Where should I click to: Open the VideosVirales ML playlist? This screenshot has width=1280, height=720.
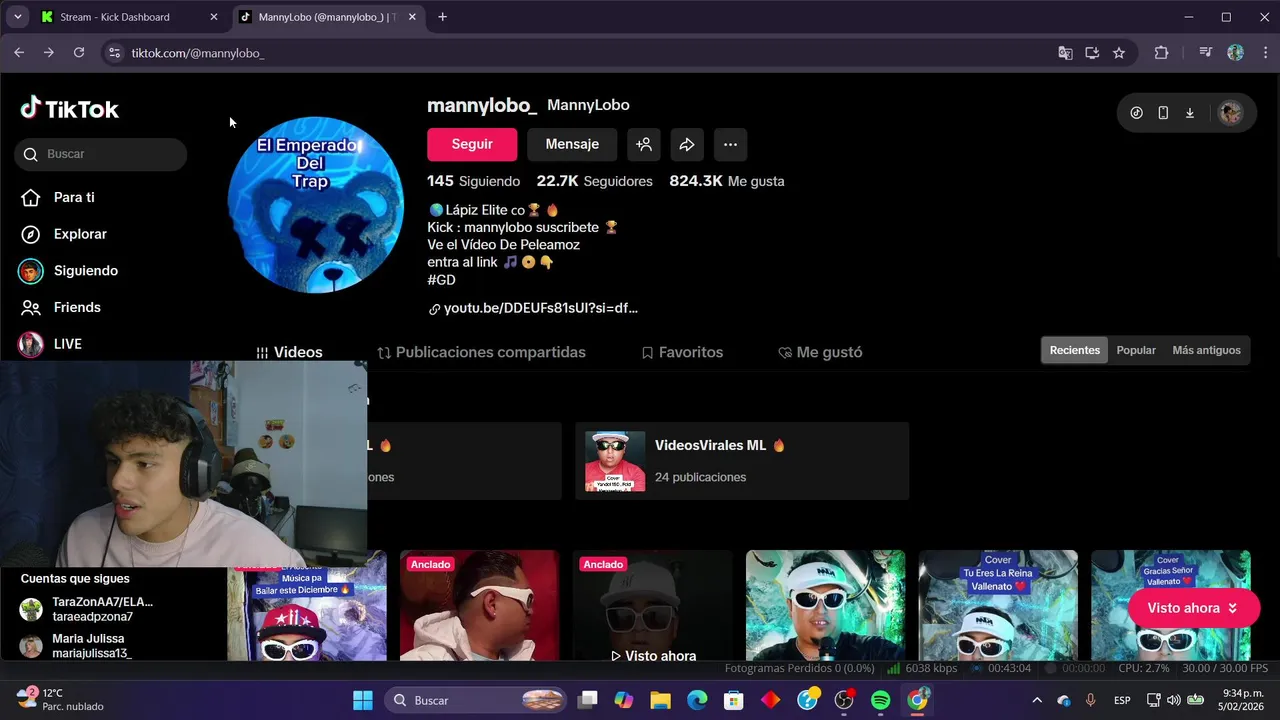click(x=742, y=461)
